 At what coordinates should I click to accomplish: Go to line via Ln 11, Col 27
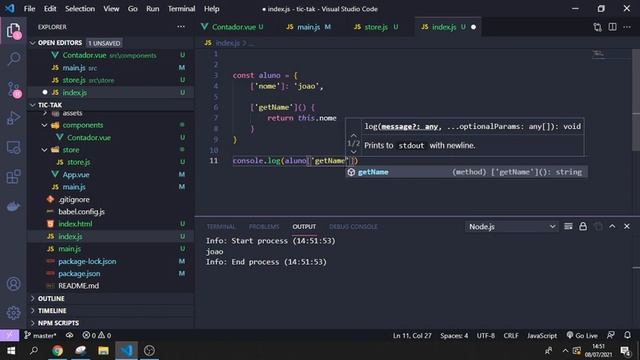412,336
